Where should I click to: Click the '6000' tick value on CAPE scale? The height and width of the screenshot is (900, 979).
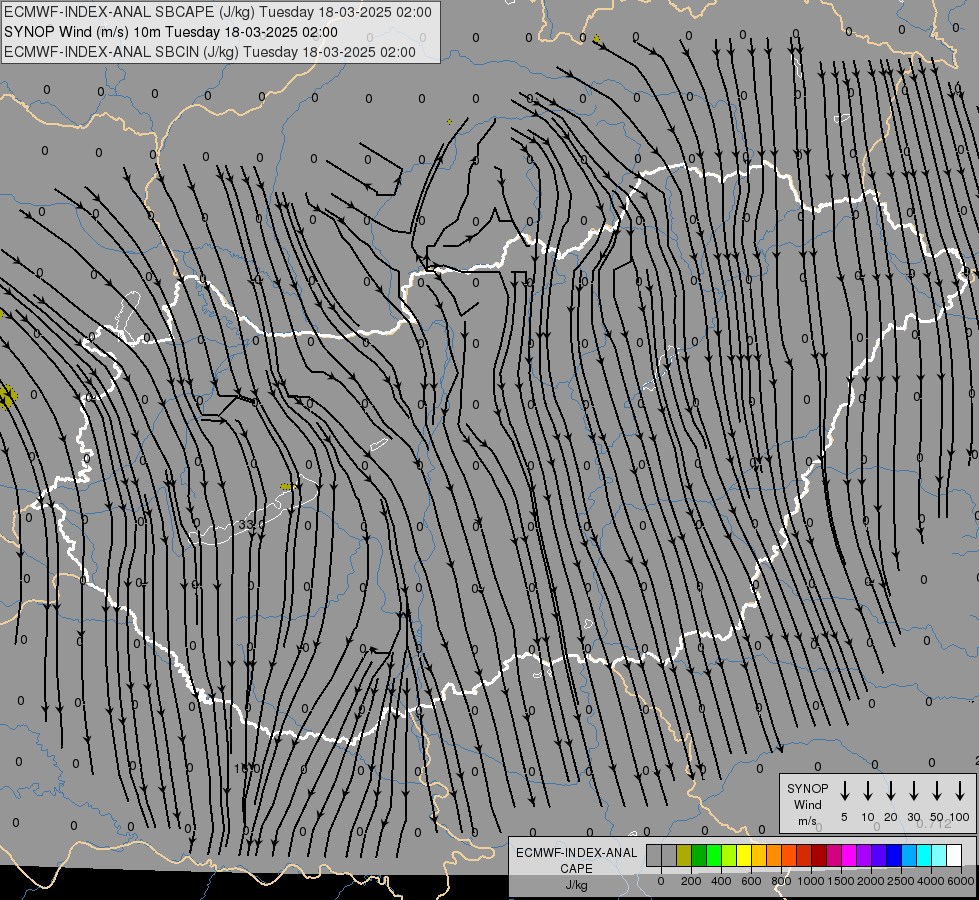962,881
